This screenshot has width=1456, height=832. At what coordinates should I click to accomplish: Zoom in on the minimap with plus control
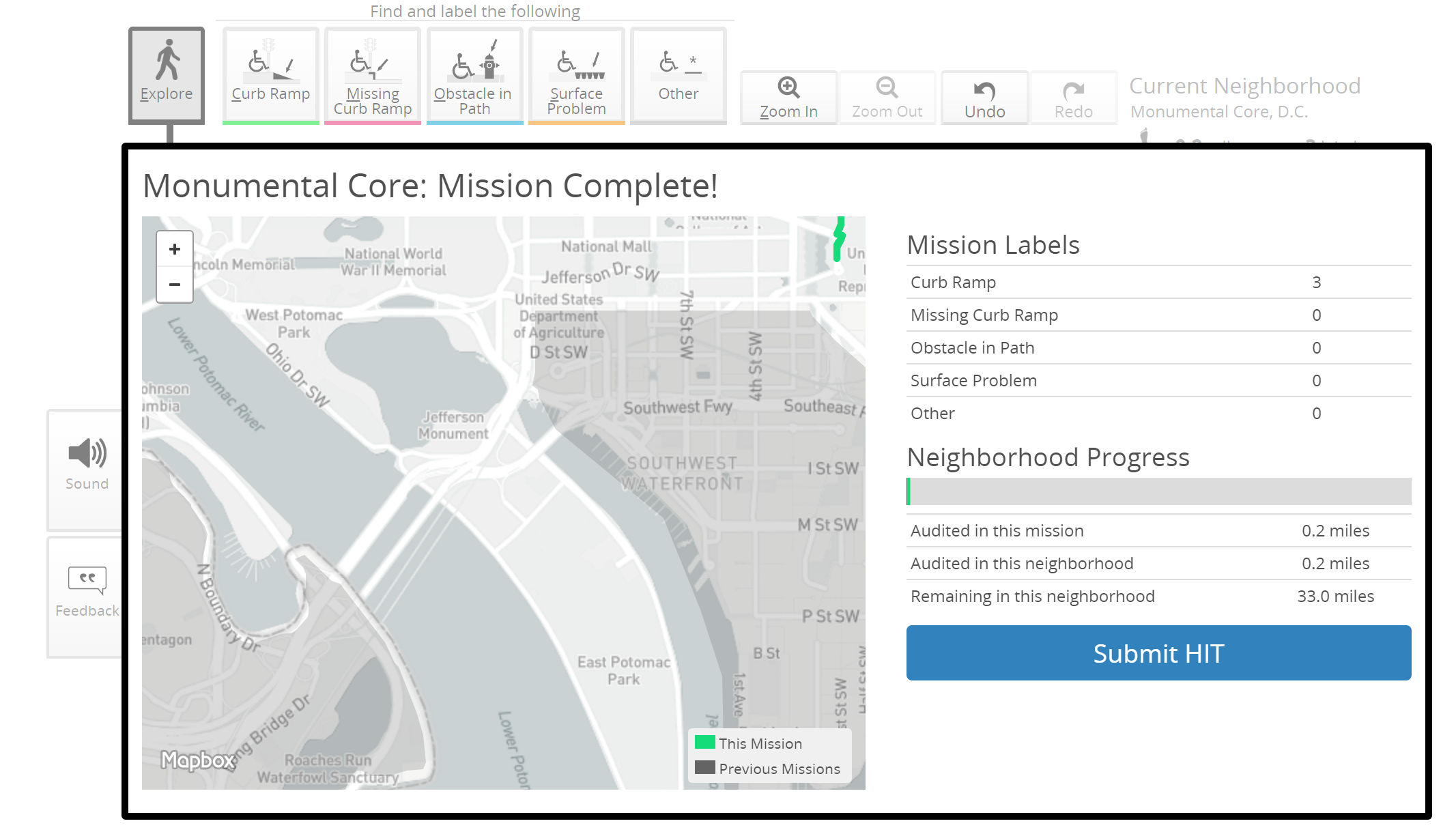click(x=175, y=248)
